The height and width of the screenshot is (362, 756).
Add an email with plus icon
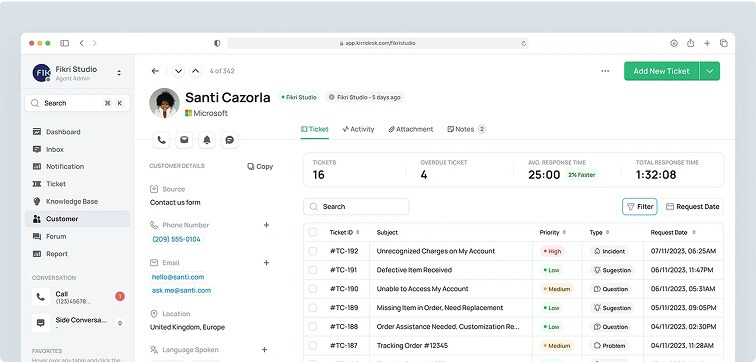coord(266,262)
